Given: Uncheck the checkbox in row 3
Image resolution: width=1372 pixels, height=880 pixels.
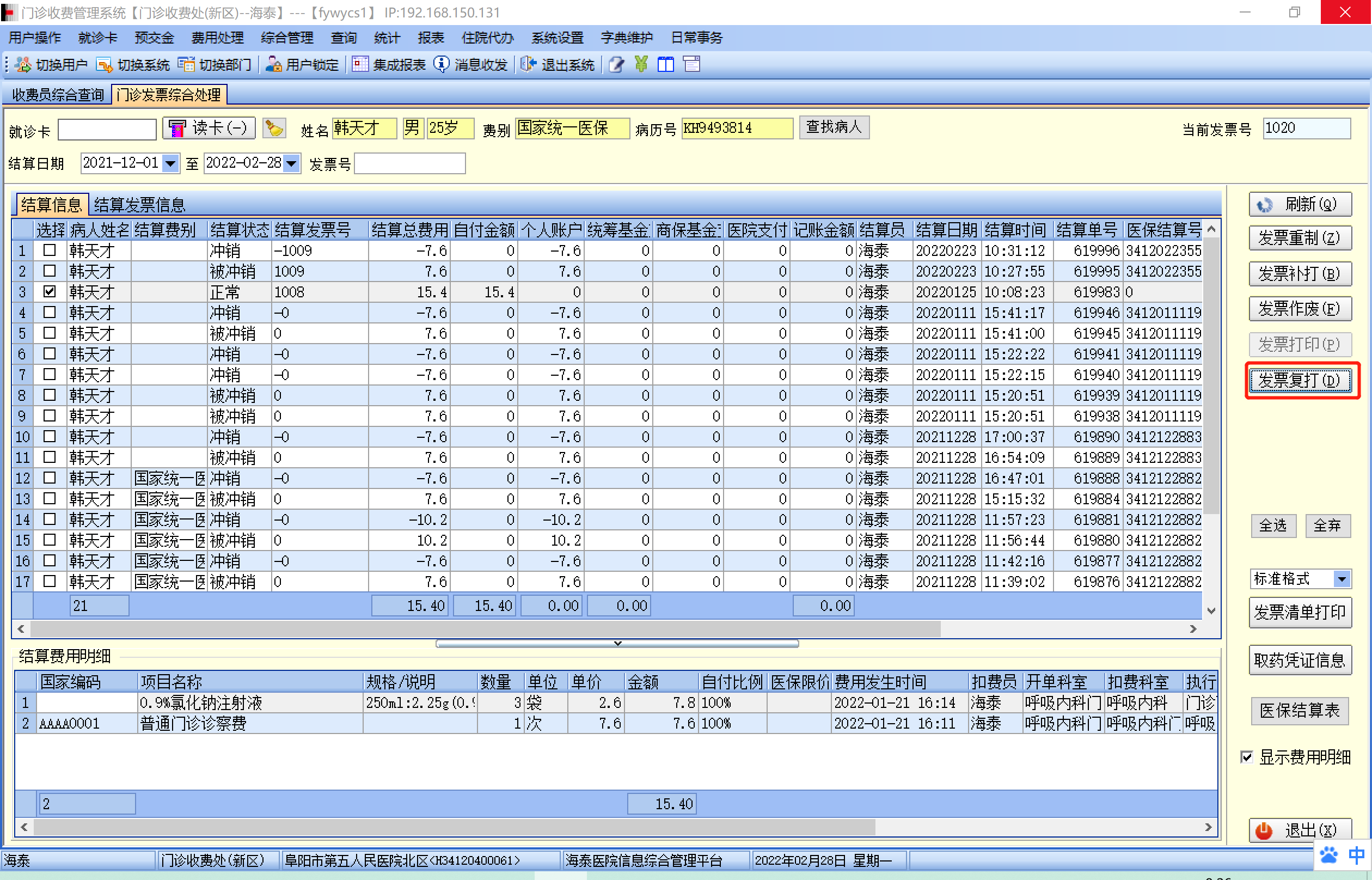Looking at the screenshot, I should (50, 291).
